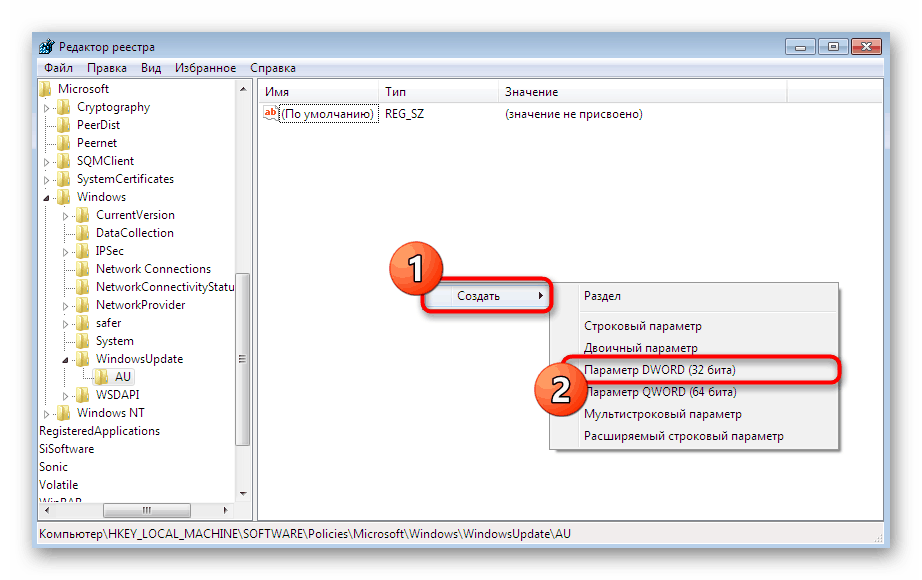Click the Peernet folder icon
This screenshot has height=580, width=922.
(64, 143)
